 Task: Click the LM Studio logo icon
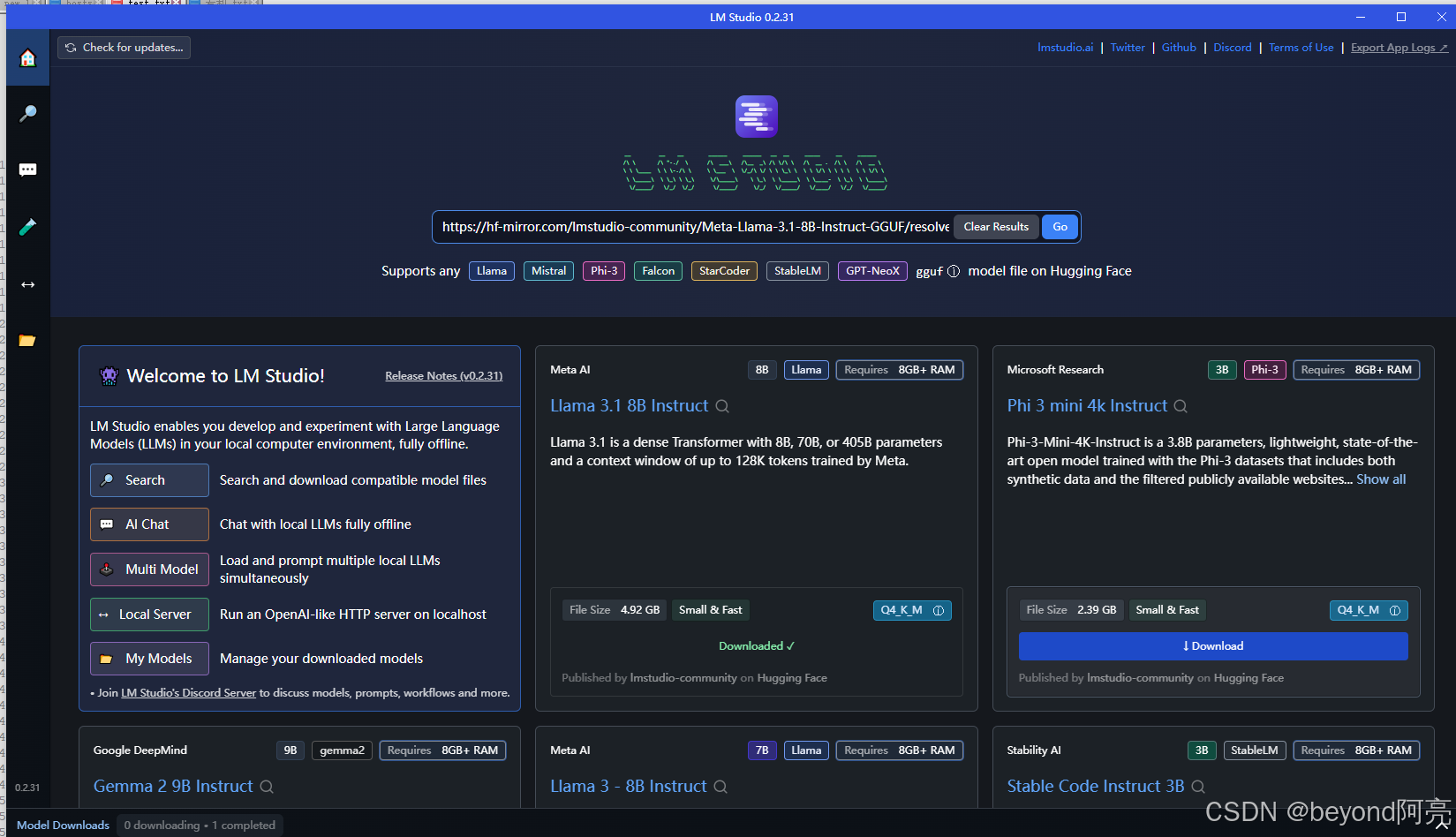[x=757, y=117]
